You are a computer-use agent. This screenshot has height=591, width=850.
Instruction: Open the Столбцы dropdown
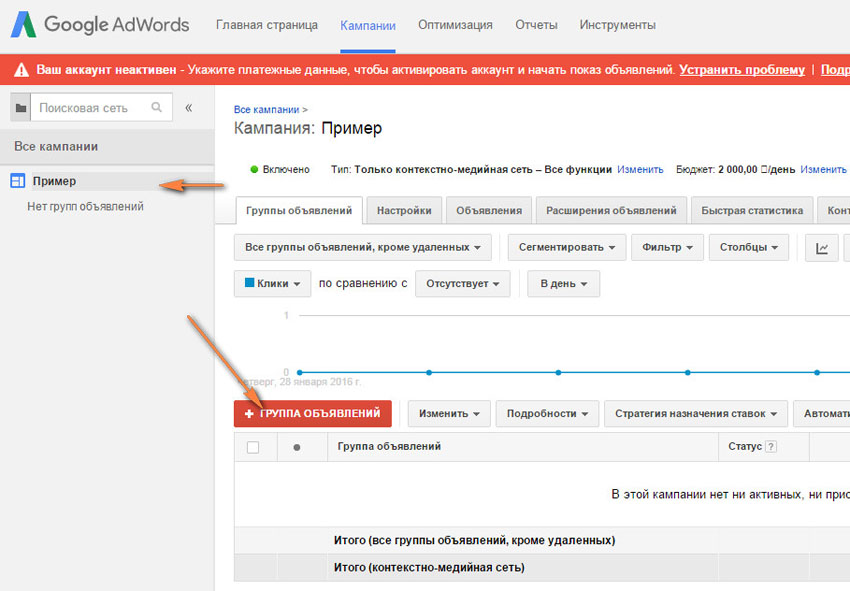click(749, 247)
